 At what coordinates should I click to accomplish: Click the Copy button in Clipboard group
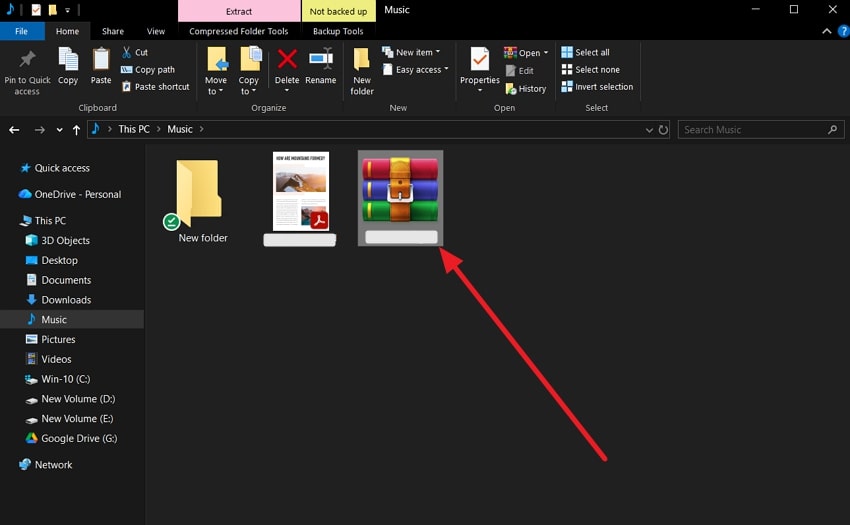68,66
